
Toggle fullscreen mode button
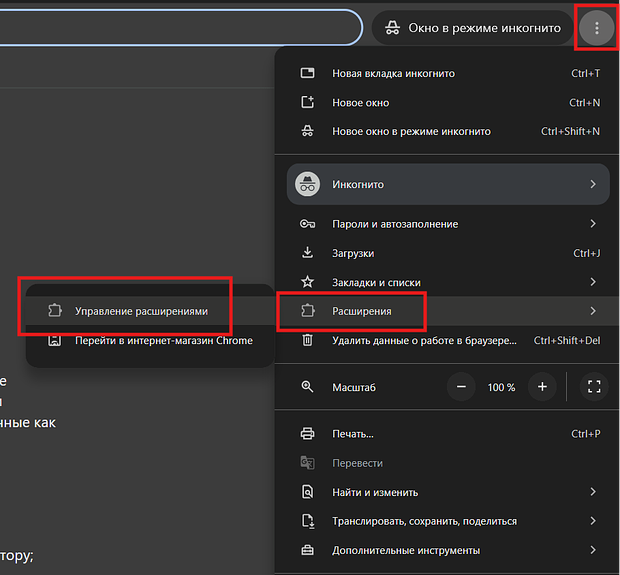[x=594, y=387]
